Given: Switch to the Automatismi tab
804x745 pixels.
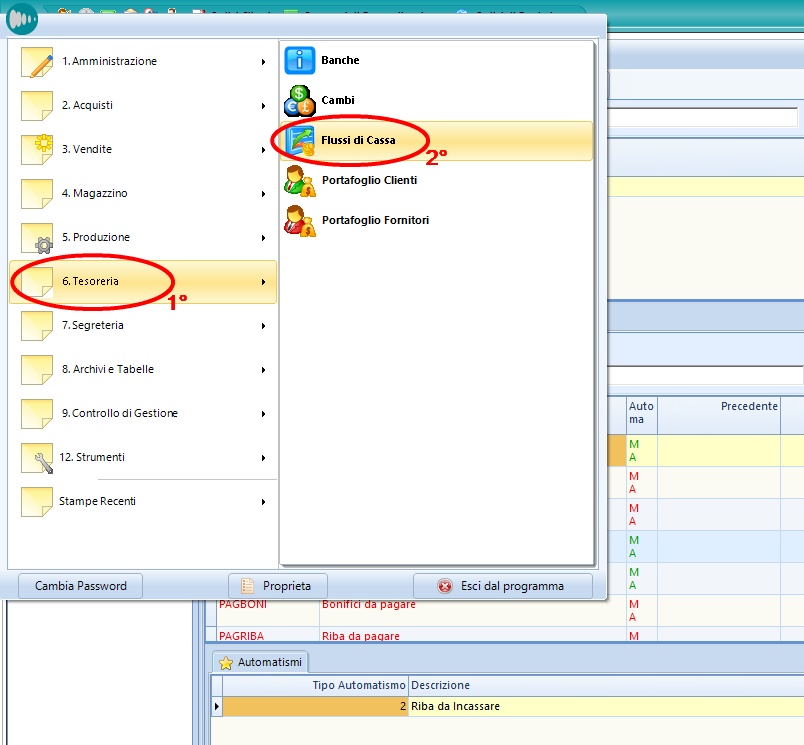Looking at the screenshot, I should [x=261, y=662].
